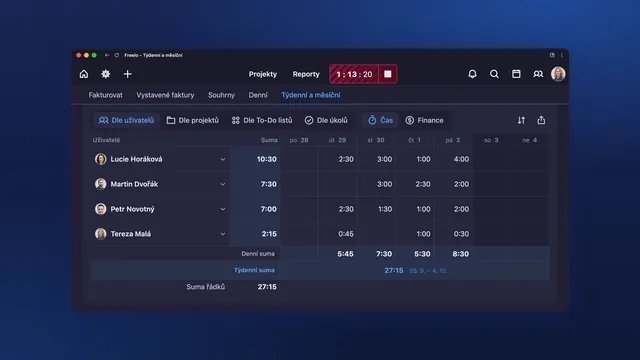This screenshot has height=360, width=640.
Task: Click Petr Novotný sum 7:00
Action: click(269, 209)
